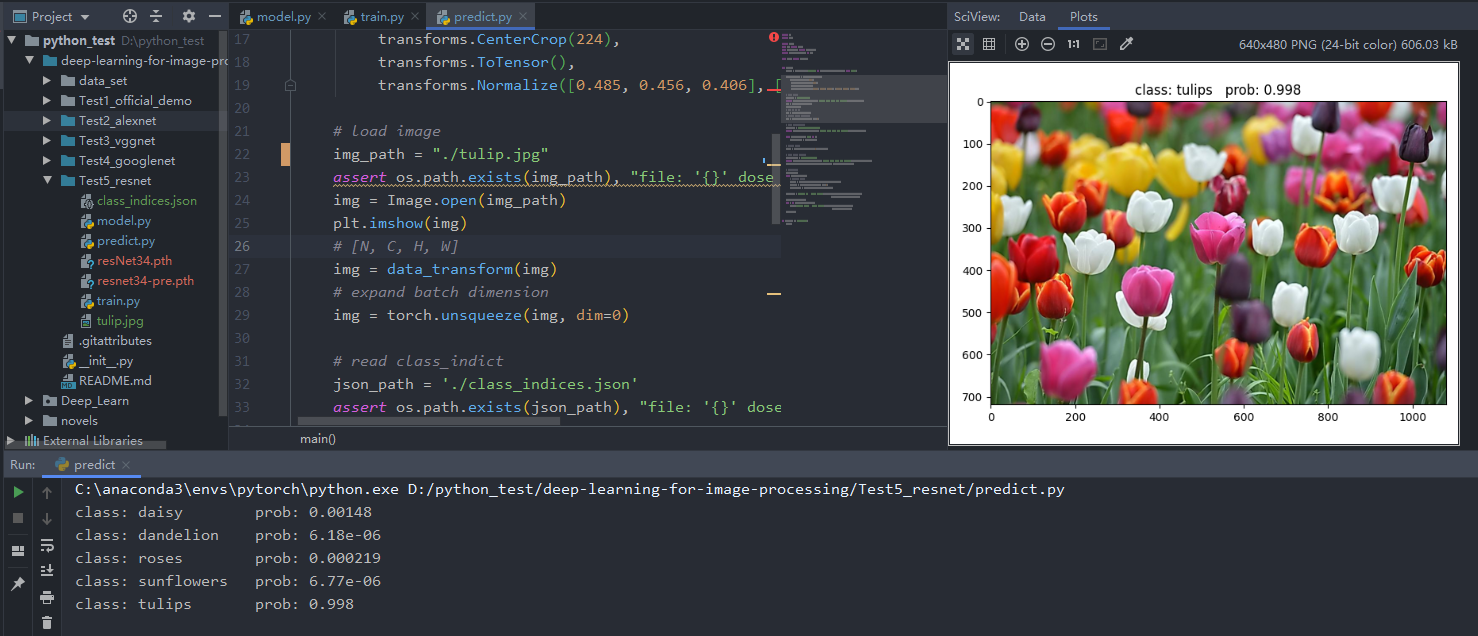Reset plot to actual size 1:1
This screenshot has width=1478, height=636.
[x=1073, y=44]
